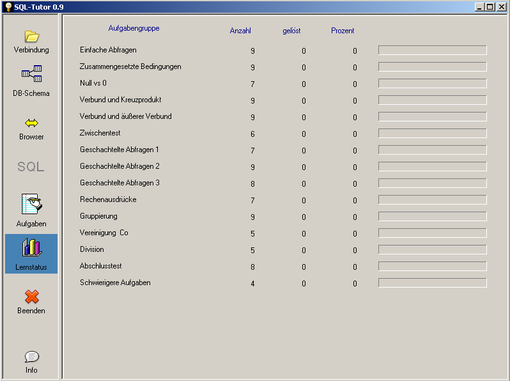Select the Vereinigung Co row label
The width and height of the screenshot is (510, 381).
104,233
